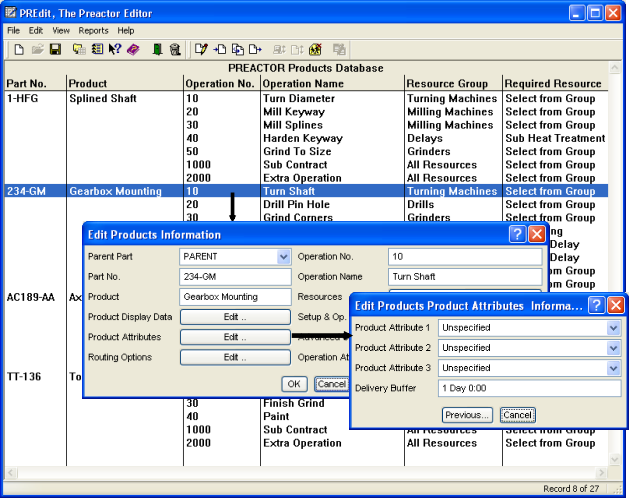Viewport: 630px width, 498px height.
Task: Click the Edit record pencil icon
Action: point(201,49)
